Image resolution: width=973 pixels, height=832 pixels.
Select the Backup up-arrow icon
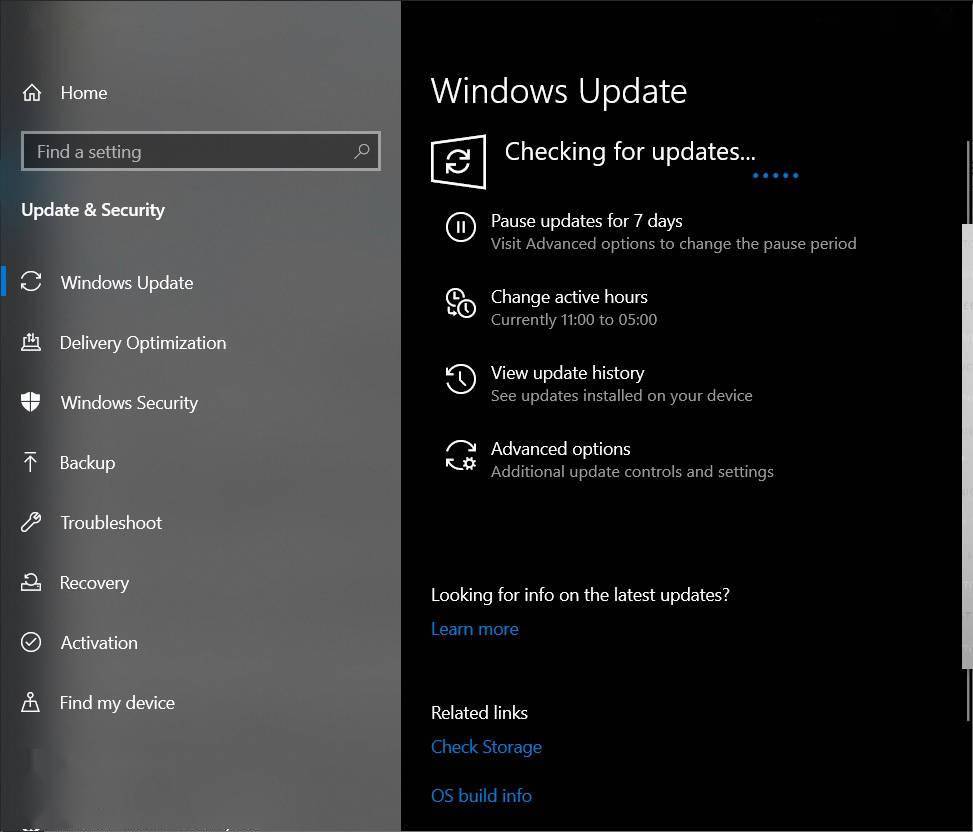point(32,462)
